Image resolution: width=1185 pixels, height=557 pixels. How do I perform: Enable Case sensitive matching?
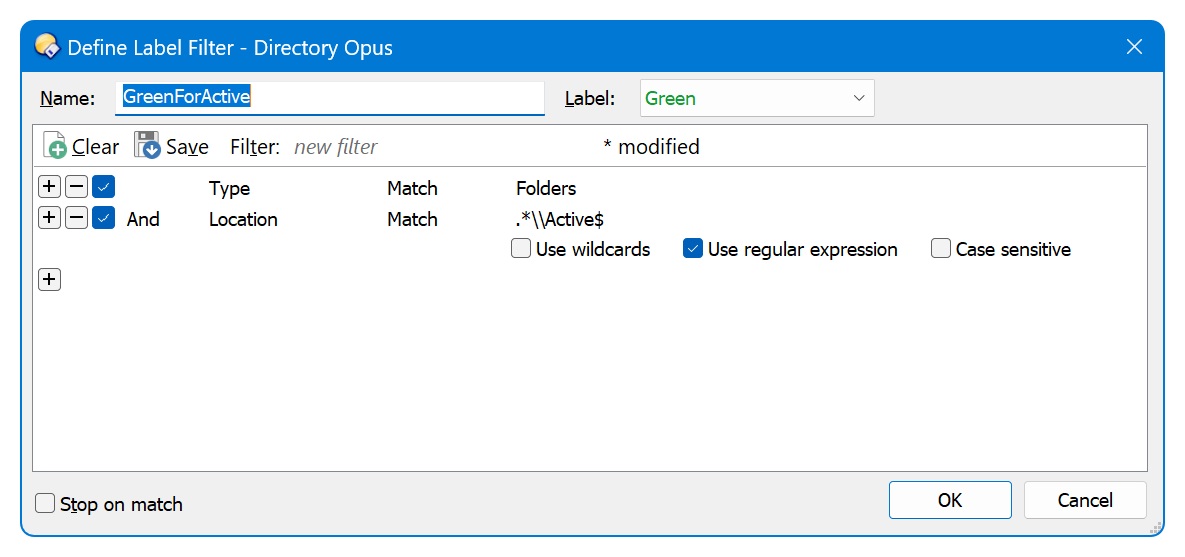(1001, 249)
